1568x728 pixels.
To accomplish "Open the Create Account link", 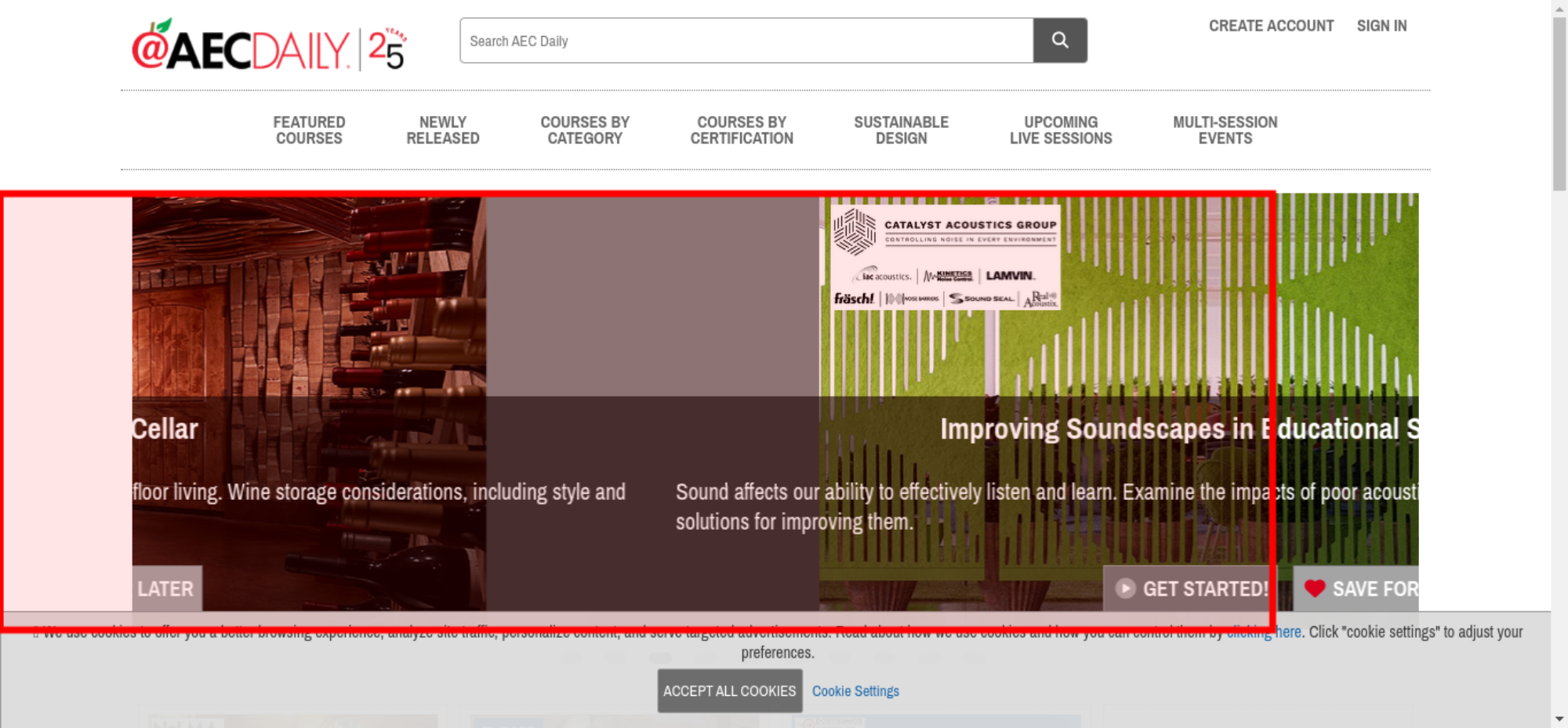I will click(x=1271, y=26).
